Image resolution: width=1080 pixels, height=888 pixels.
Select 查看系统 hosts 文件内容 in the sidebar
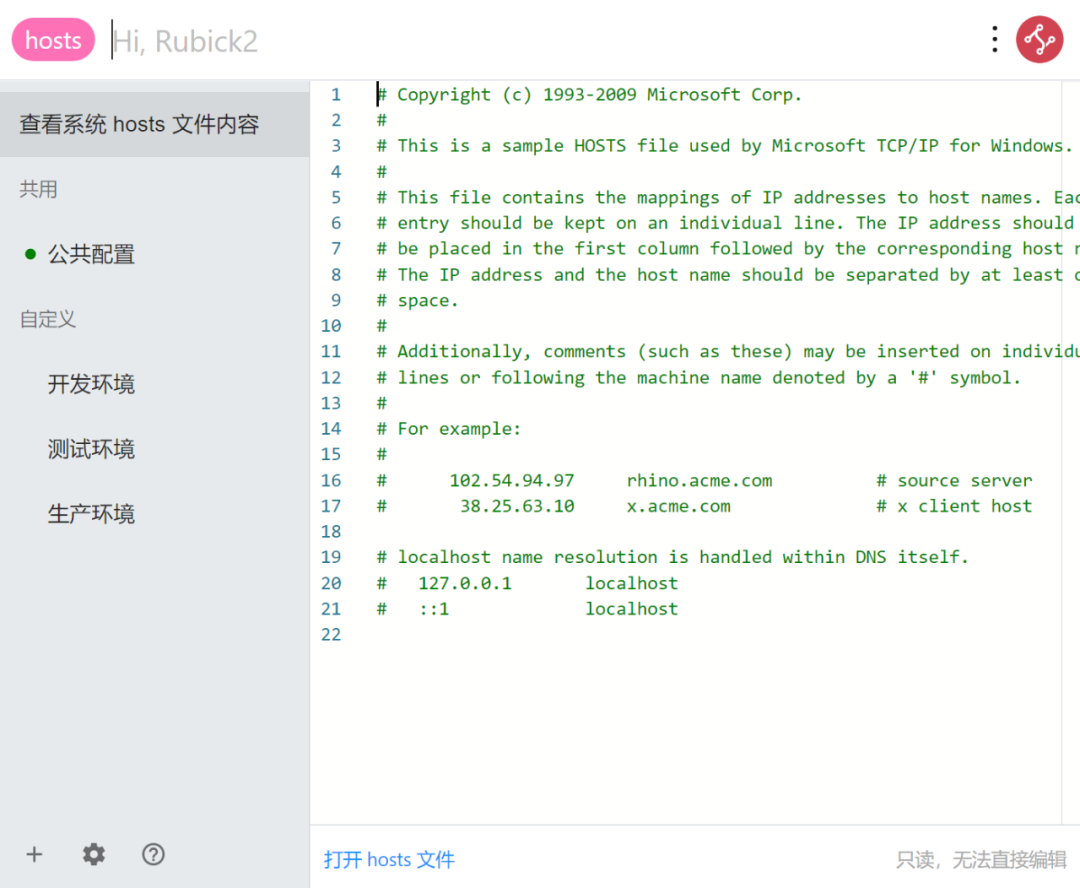[140, 125]
